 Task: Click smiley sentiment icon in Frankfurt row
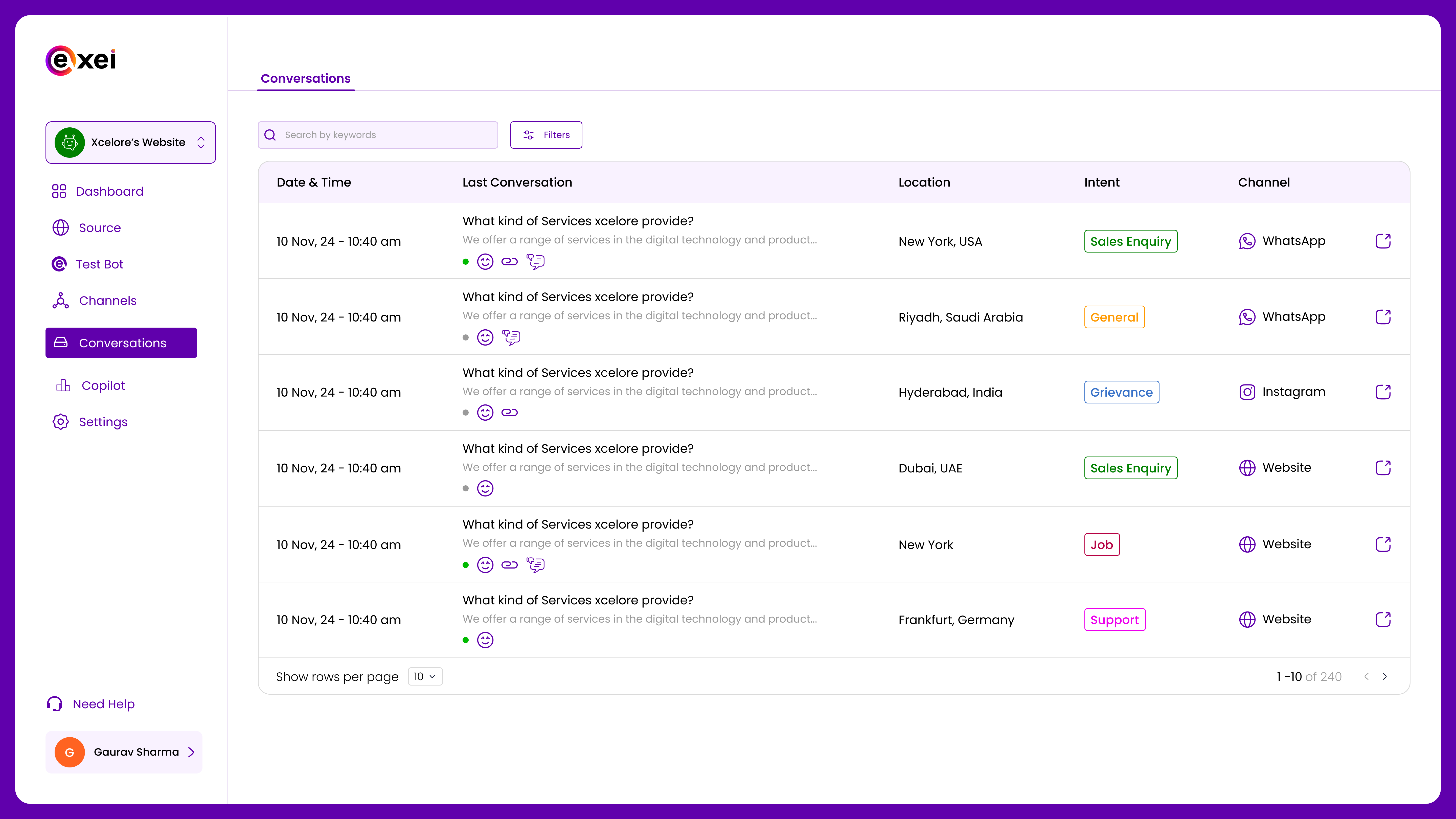tap(485, 640)
